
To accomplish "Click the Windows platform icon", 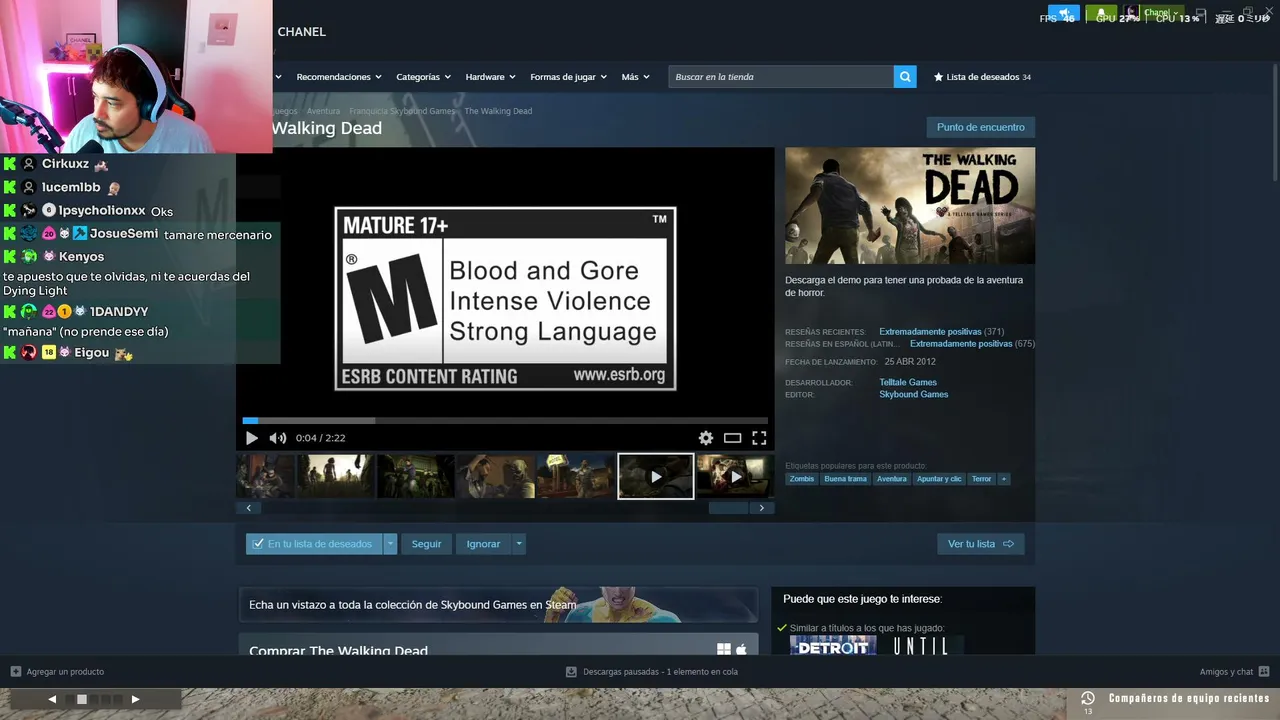I will click(724, 650).
